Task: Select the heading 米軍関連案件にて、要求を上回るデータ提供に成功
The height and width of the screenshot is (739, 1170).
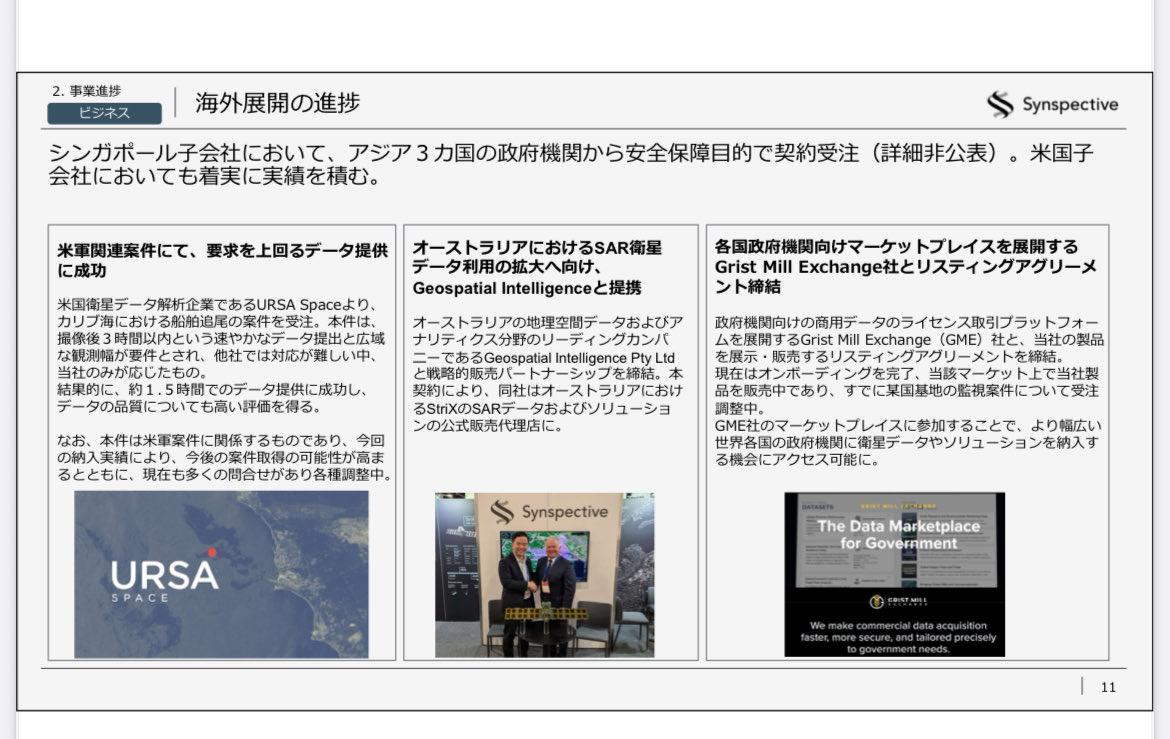Action: click(x=222, y=261)
